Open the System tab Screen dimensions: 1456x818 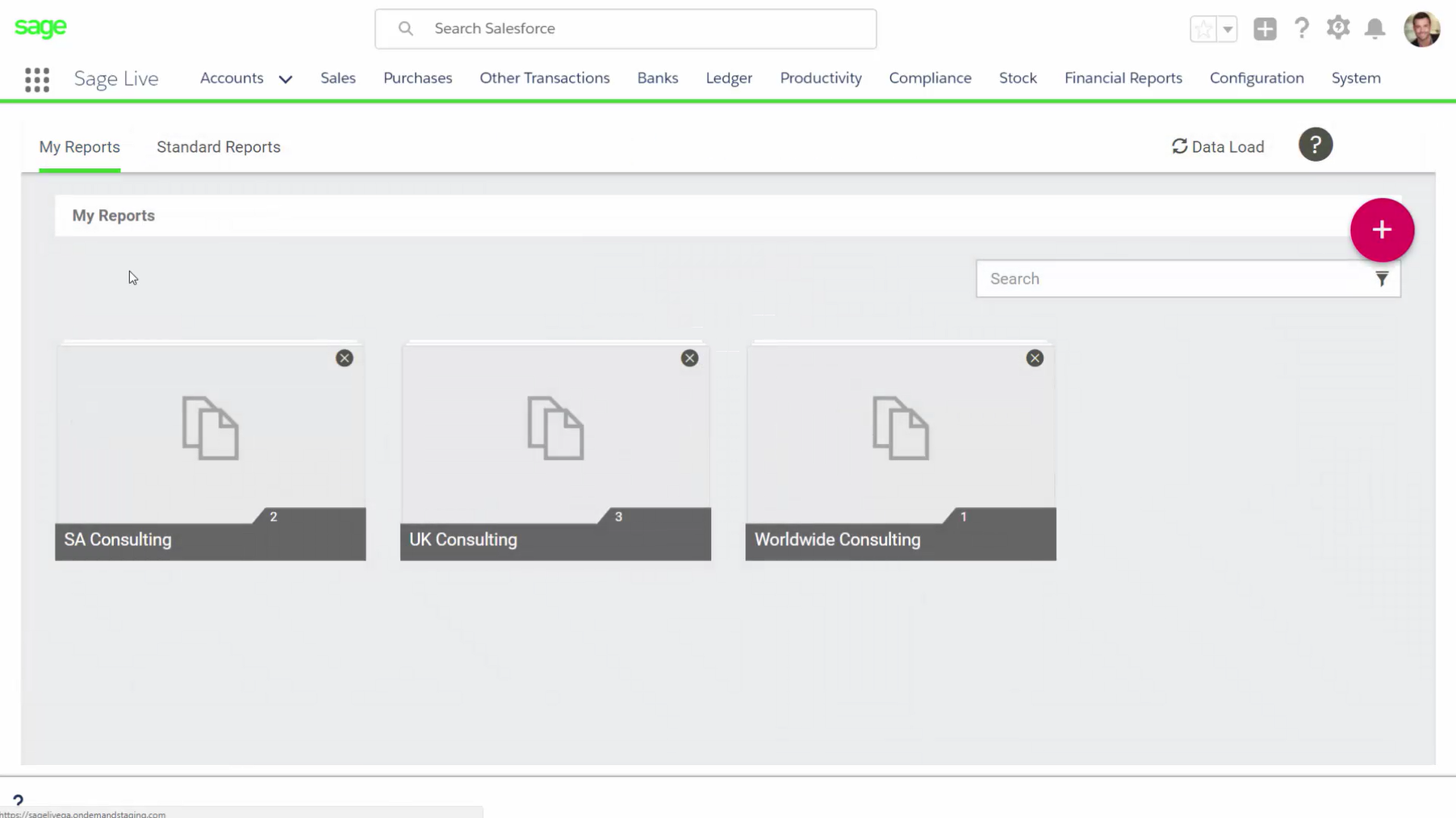click(x=1356, y=78)
